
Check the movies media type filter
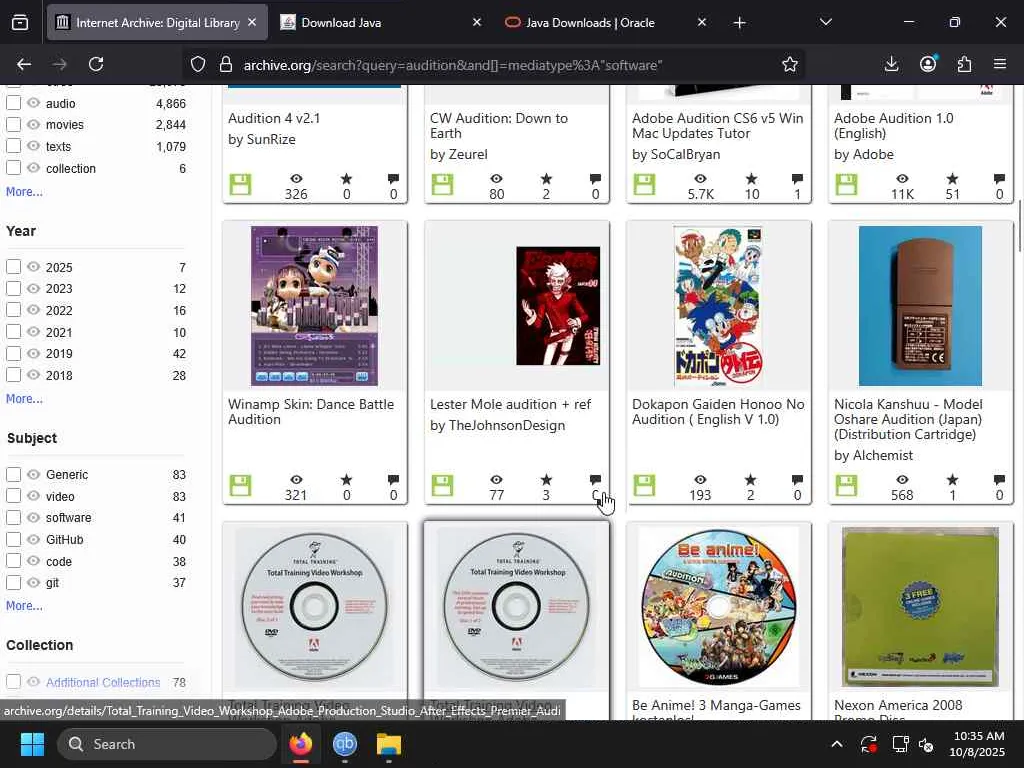pyautogui.click(x=13, y=124)
